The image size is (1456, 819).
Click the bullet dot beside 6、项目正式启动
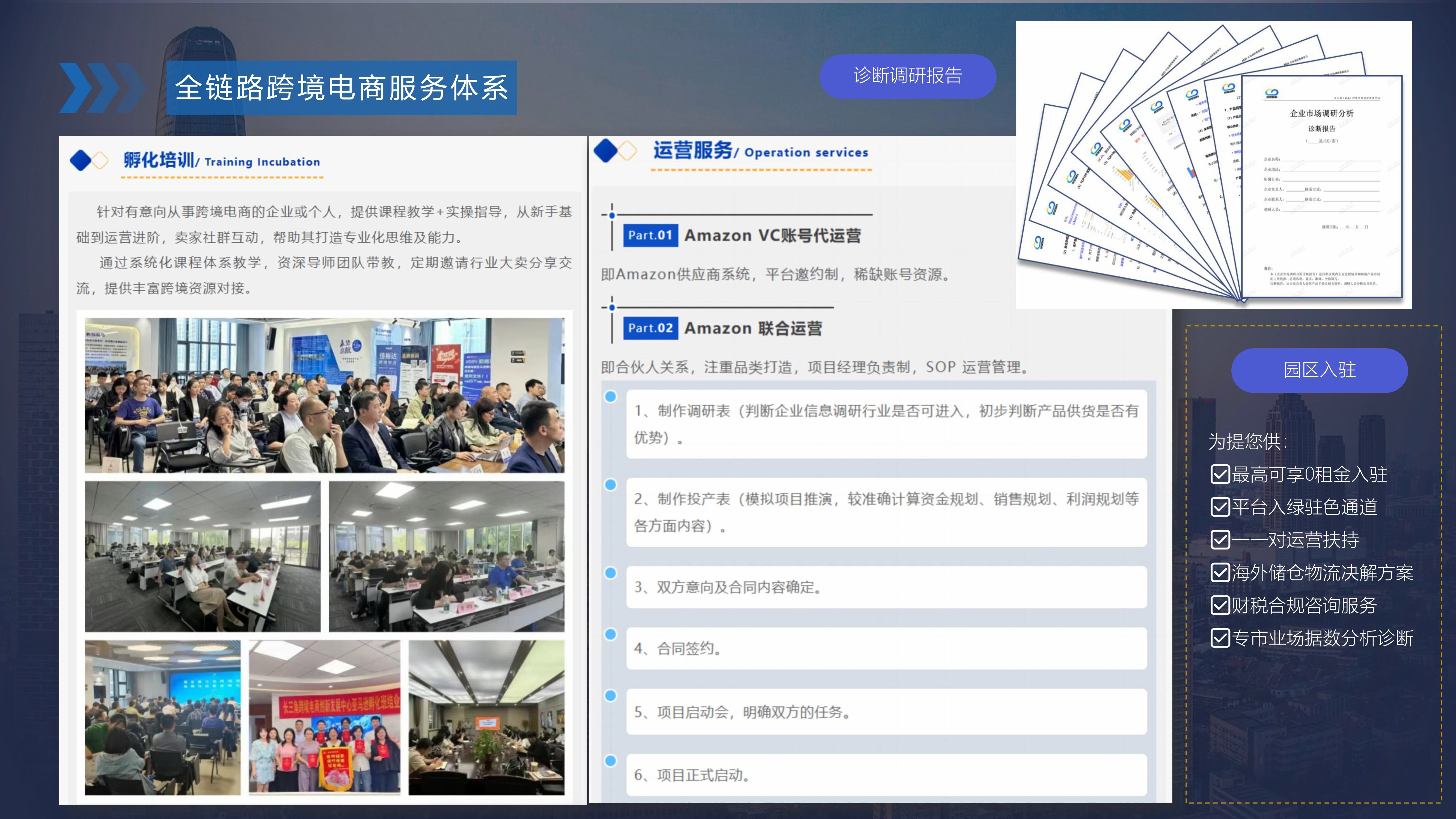pyautogui.click(x=610, y=761)
